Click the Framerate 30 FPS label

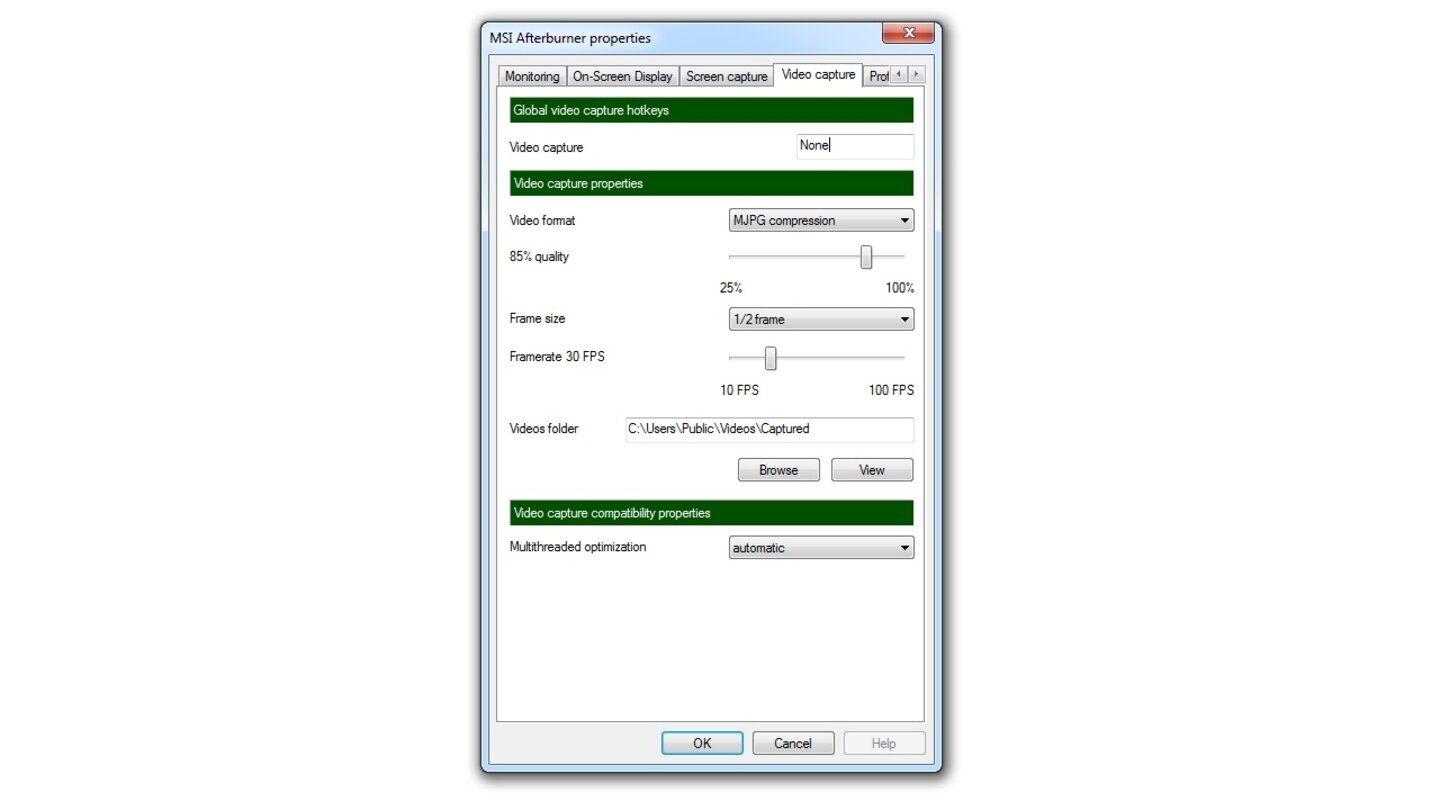tap(557, 357)
